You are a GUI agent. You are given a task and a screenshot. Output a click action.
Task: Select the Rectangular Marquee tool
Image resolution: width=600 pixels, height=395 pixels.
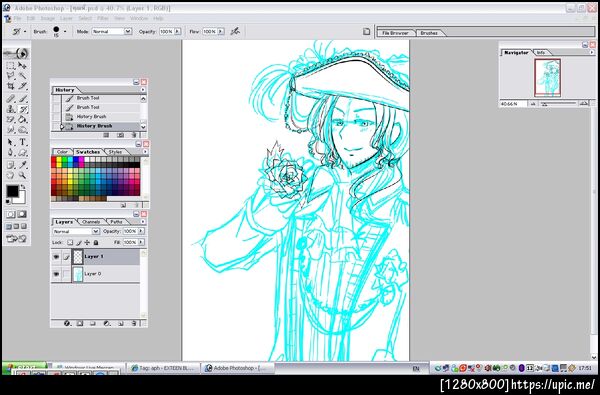11,65
